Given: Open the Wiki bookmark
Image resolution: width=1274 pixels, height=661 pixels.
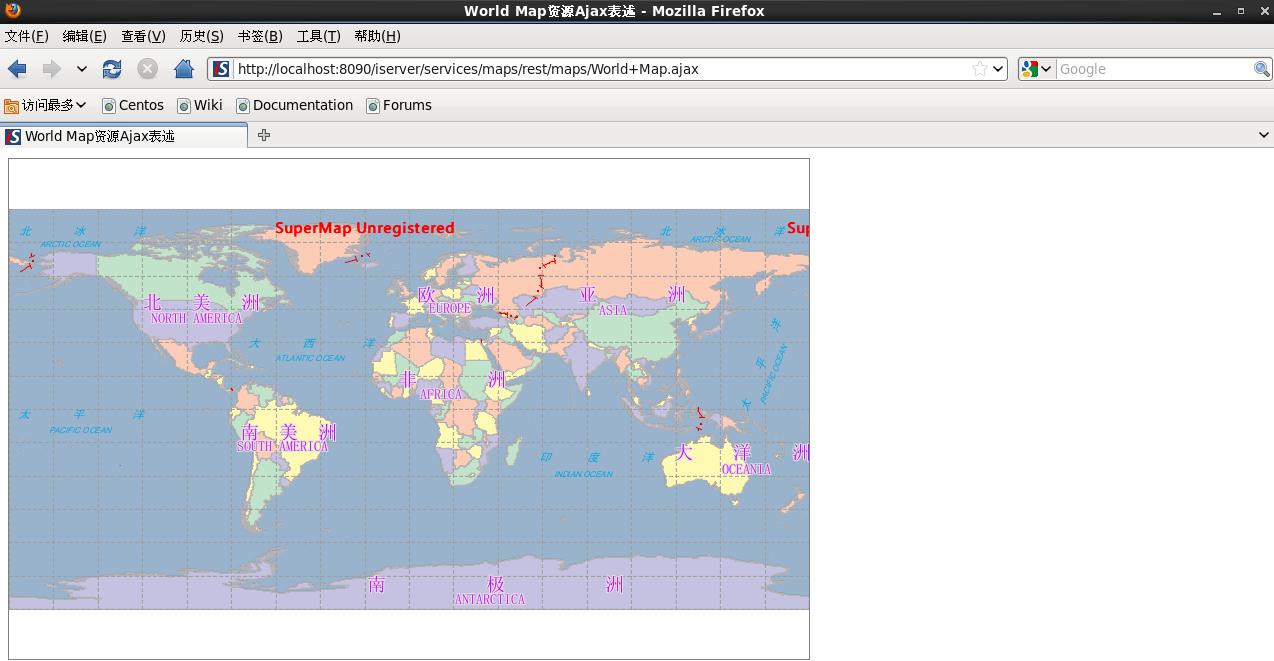Looking at the screenshot, I should [x=200, y=105].
